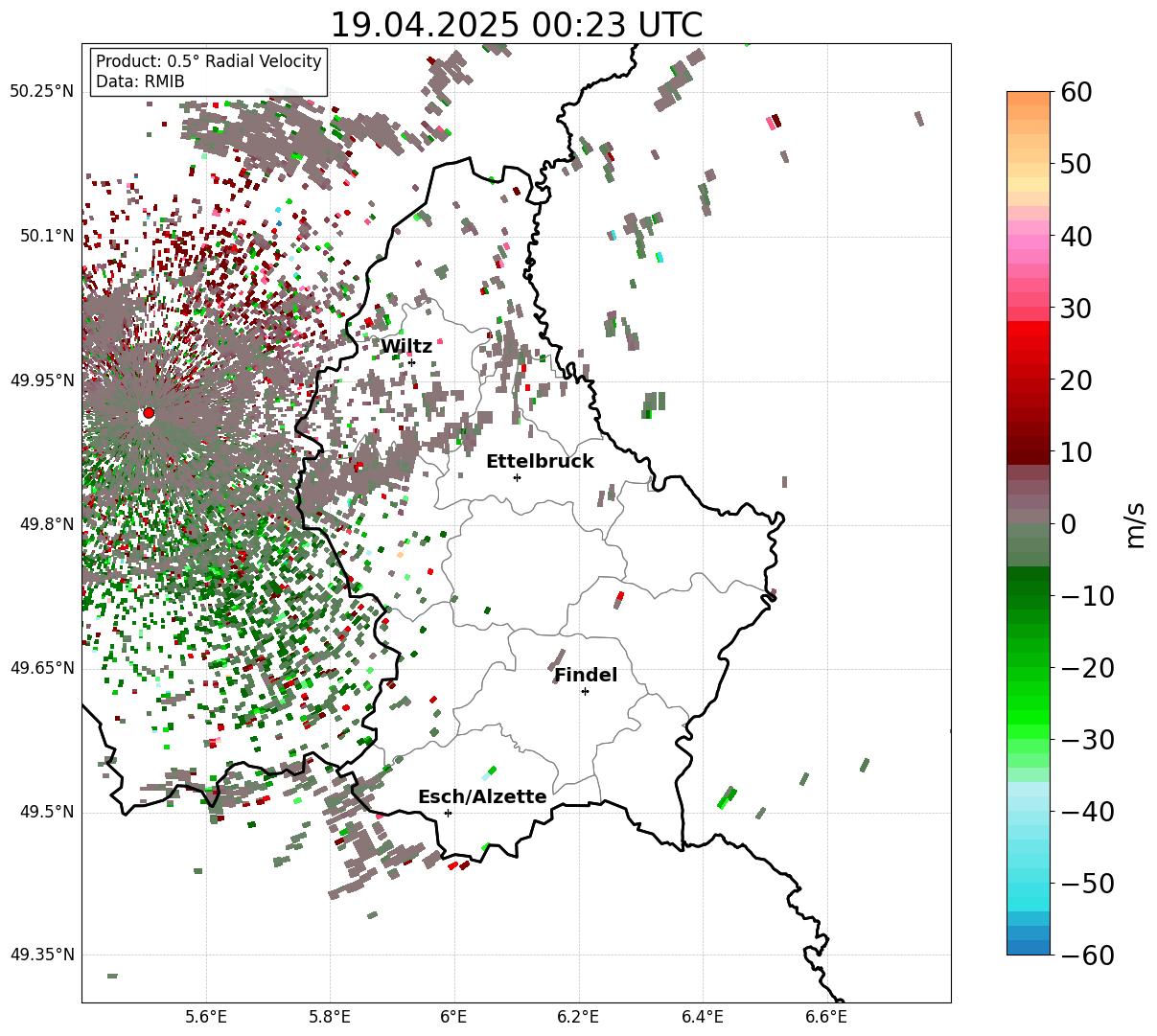The height and width of the screenshot is (1036, 1157).
Task: Click the Findel station cross marker
Action: 585,691
